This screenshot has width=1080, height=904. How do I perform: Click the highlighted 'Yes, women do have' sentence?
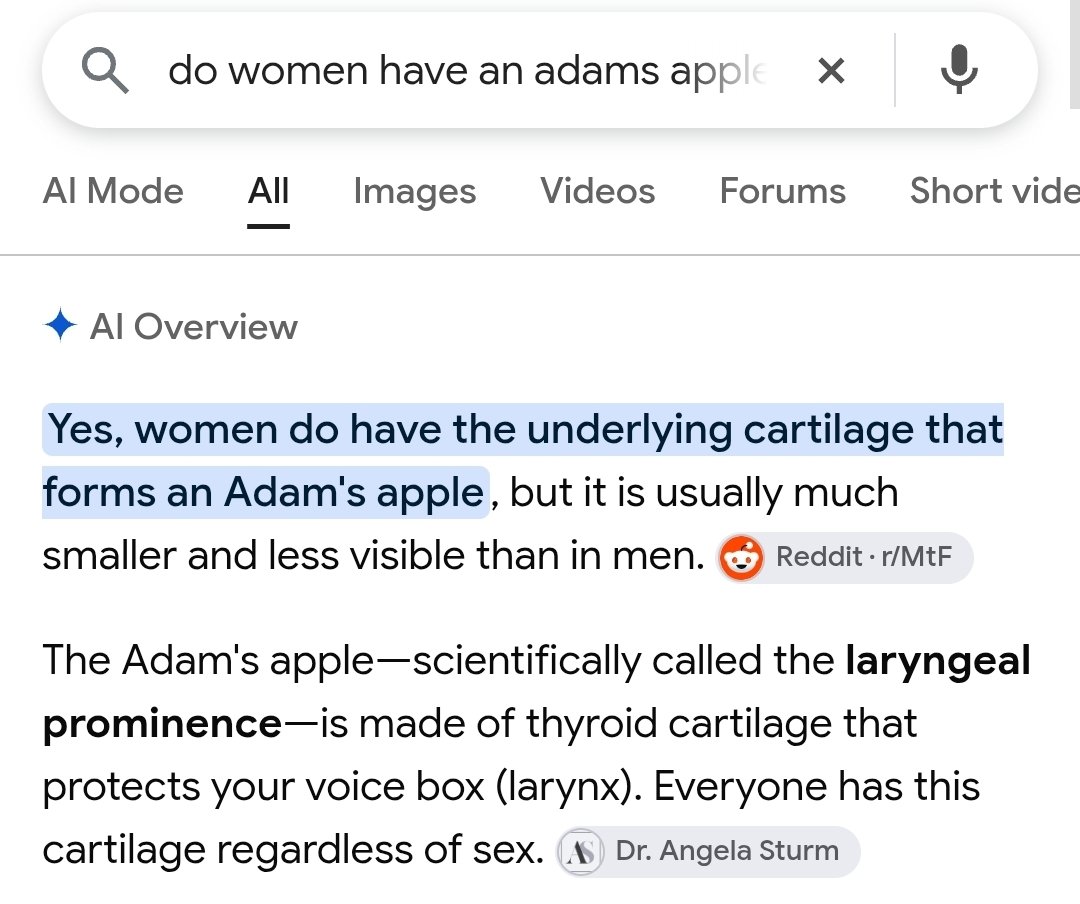tap(523, 460)
